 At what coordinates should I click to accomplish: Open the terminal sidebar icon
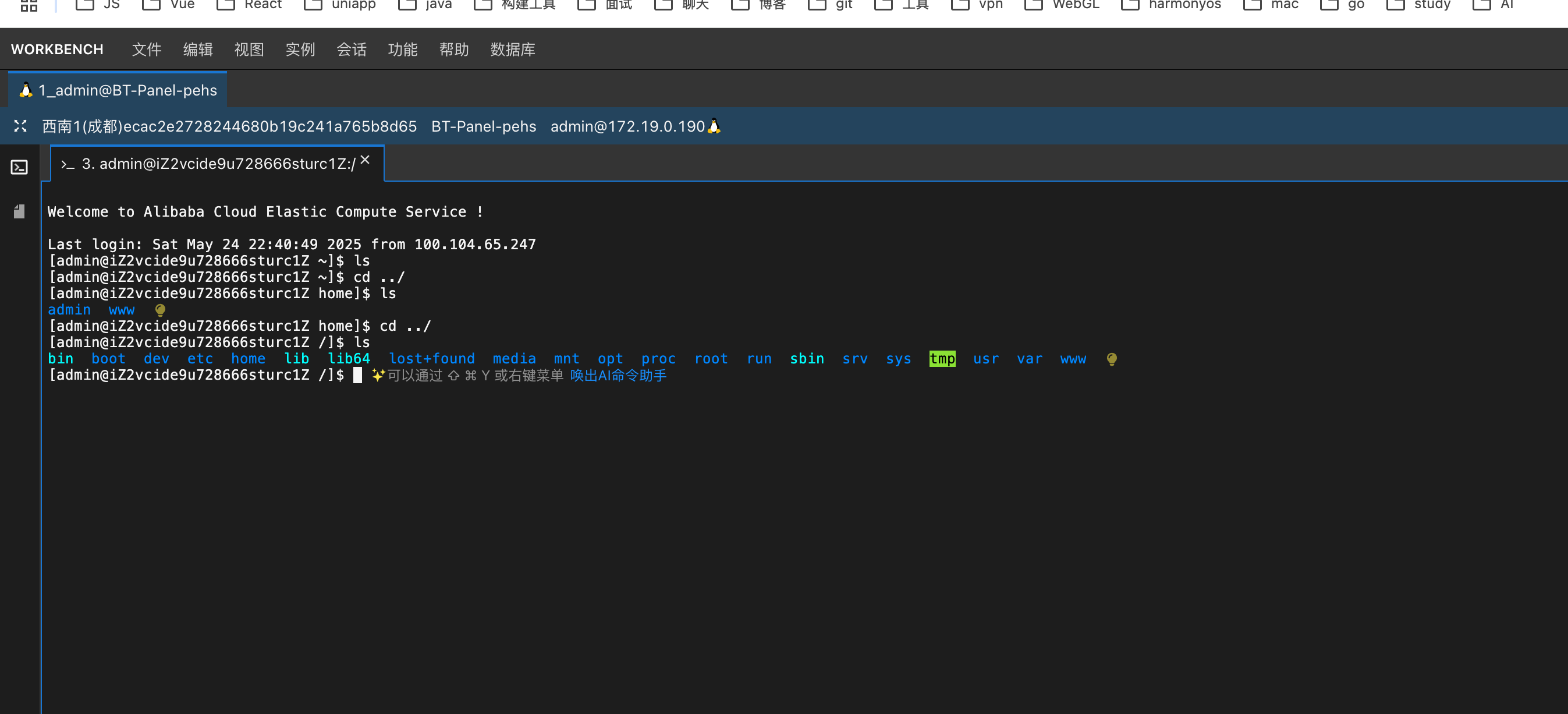[x=19, y=167]
